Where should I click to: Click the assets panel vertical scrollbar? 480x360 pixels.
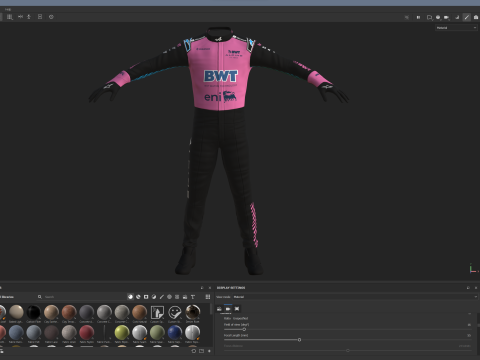(211, 309)
